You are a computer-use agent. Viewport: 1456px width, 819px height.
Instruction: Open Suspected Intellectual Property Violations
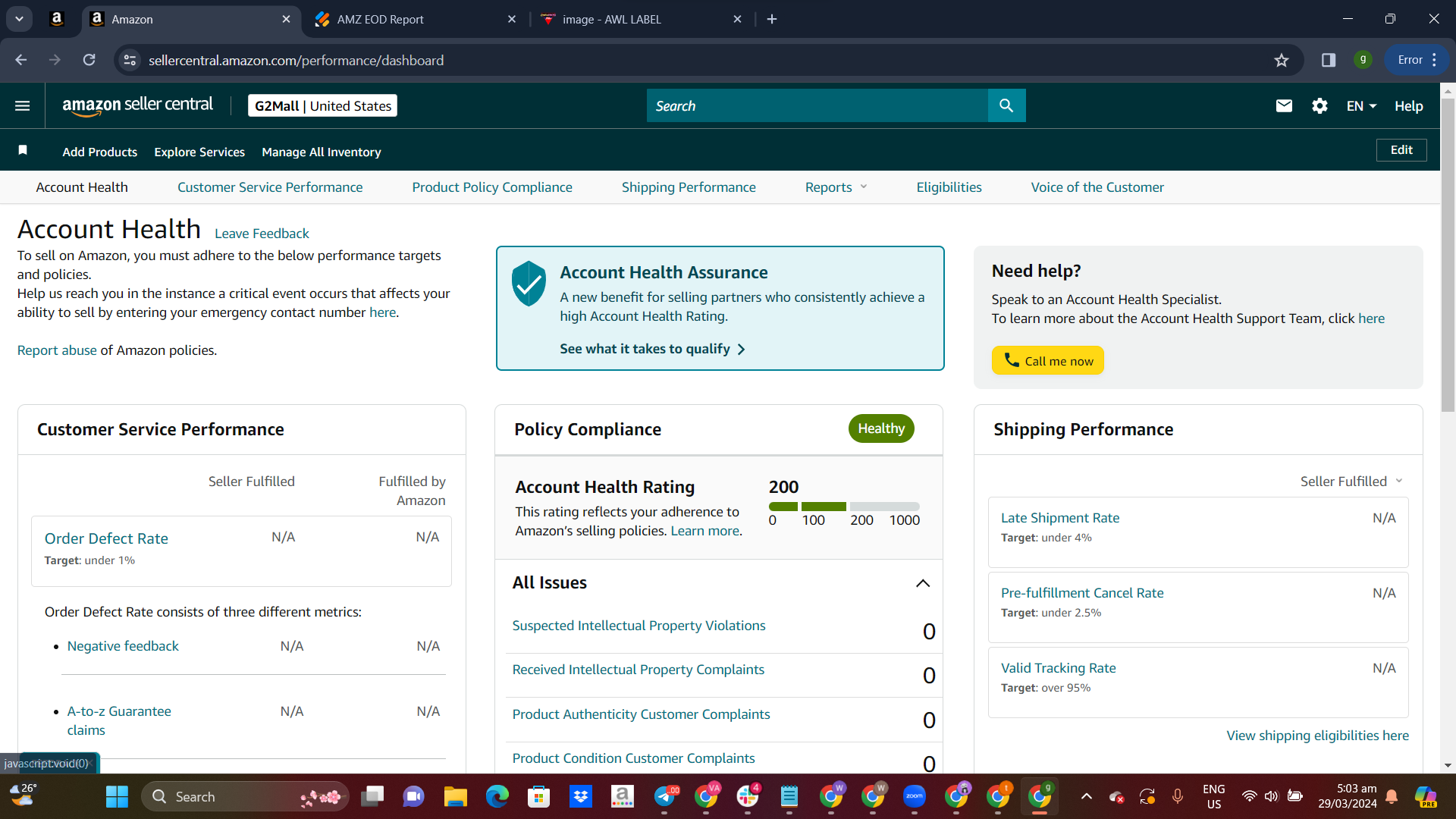click(639, 626)
